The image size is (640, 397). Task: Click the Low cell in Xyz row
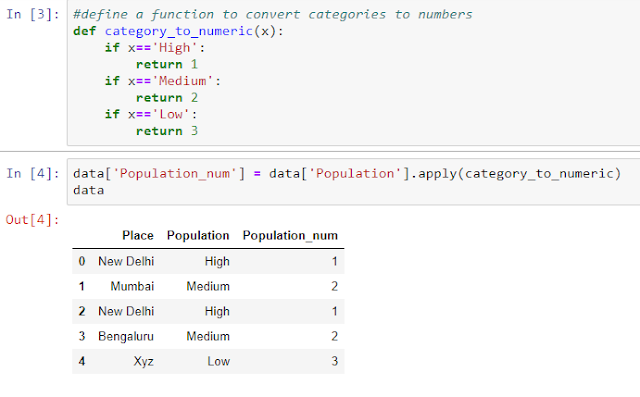coord(218,361)
